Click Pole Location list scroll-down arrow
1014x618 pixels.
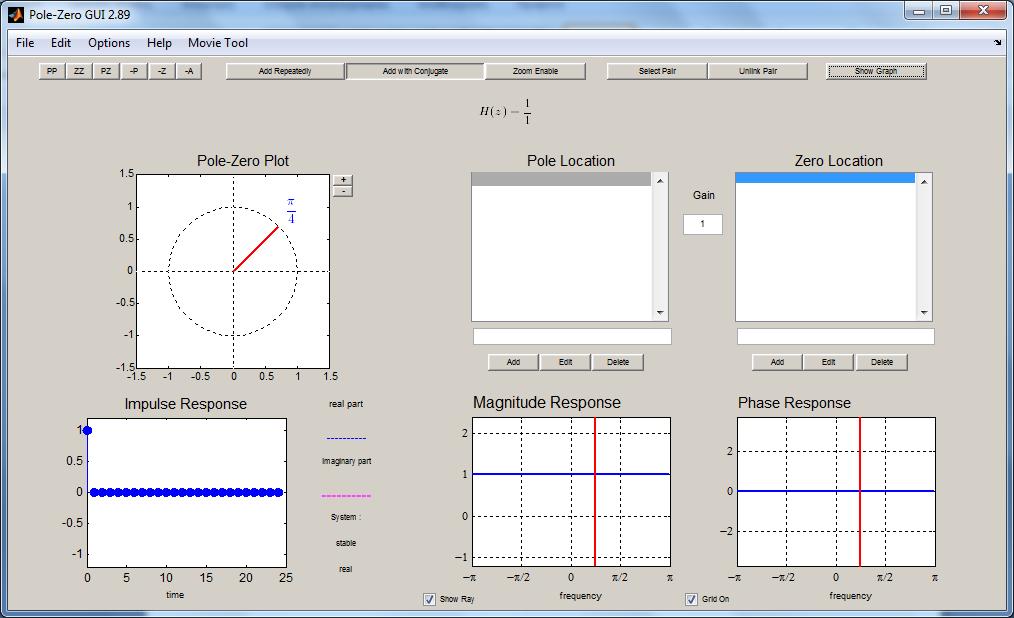660,313
